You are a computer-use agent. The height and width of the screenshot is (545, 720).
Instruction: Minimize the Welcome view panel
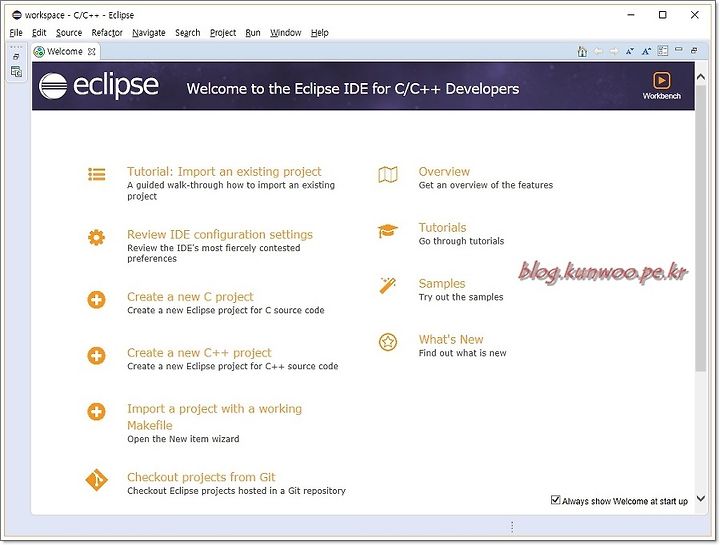[679, 49]
